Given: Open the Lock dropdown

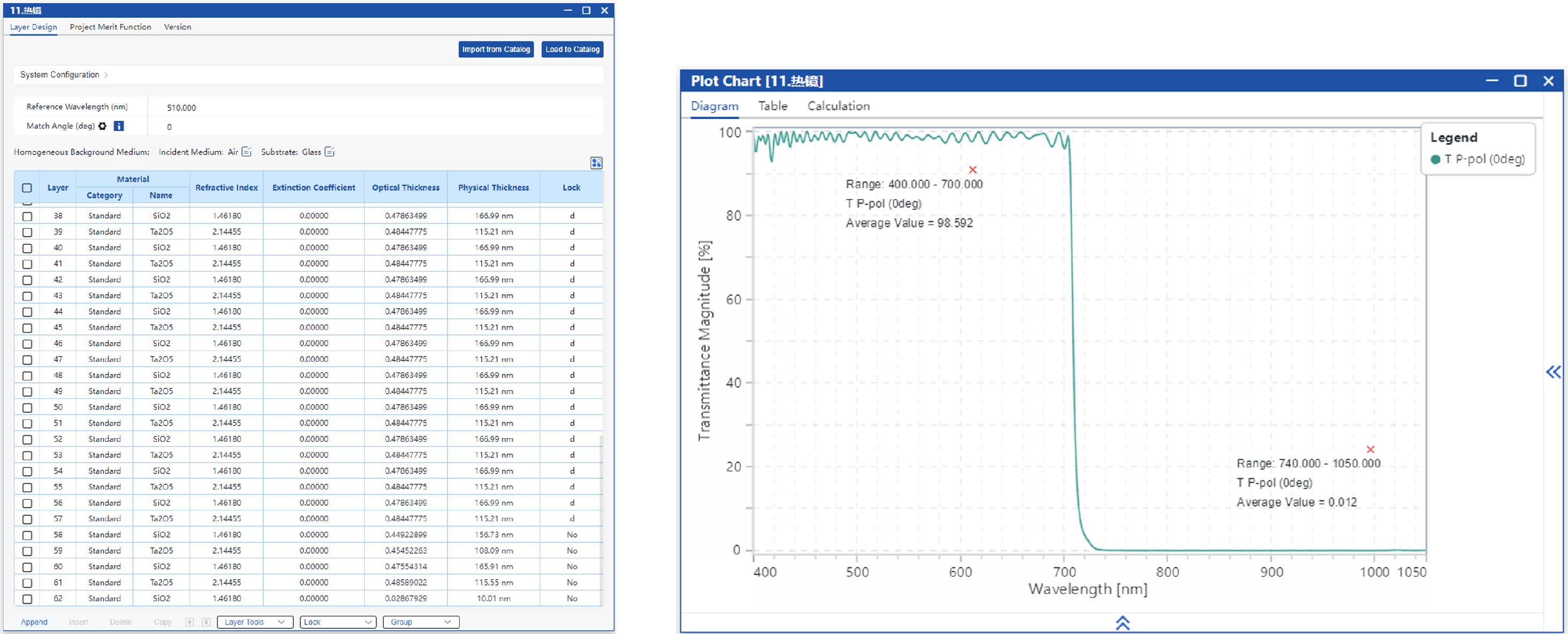Looking at the screenshot, I should coord(337,622).
